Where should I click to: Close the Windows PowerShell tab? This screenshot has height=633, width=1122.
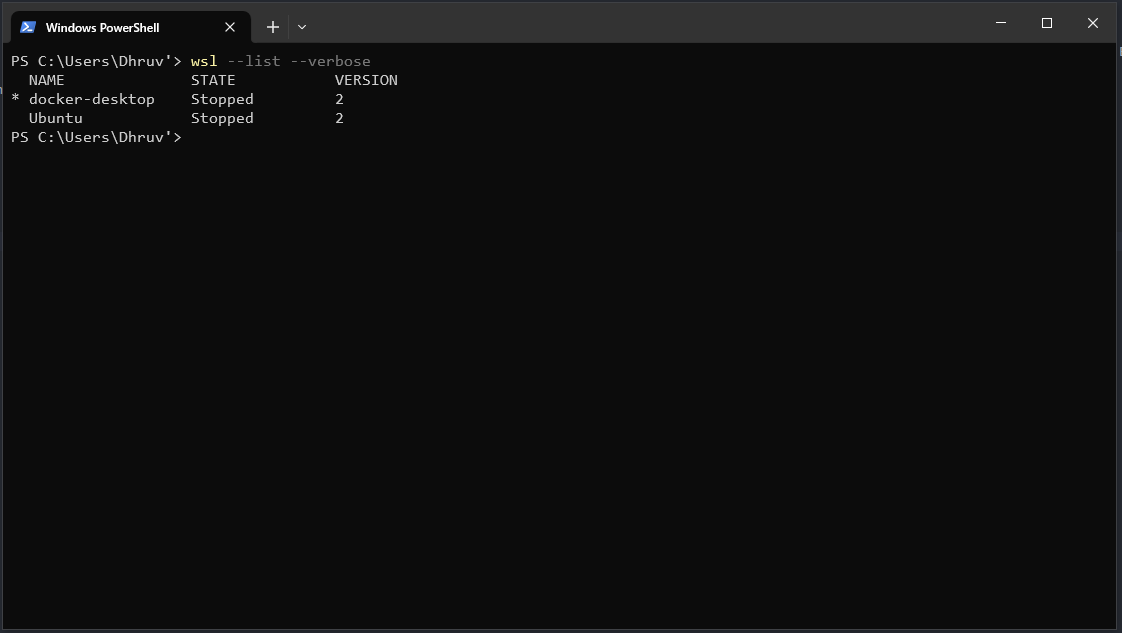(x=230, y=27)
